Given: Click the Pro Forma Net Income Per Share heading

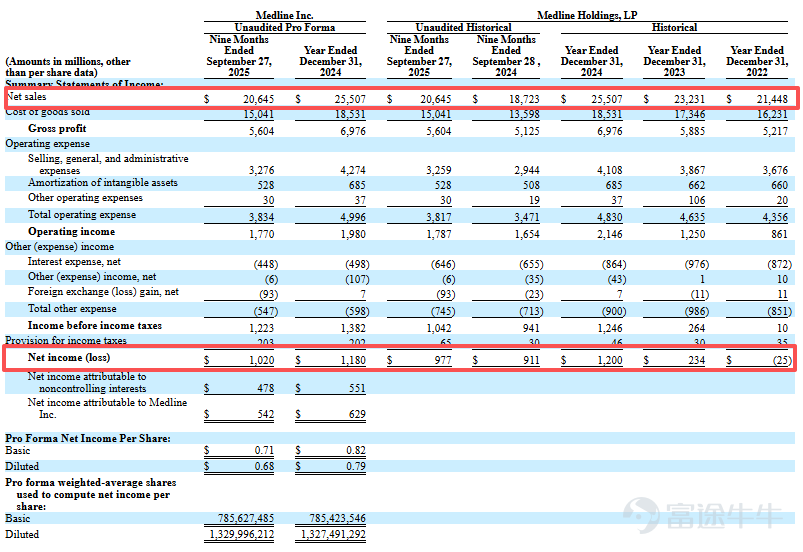Looking at the screenshot, I should pyautogui.click(x=88, y=438).
